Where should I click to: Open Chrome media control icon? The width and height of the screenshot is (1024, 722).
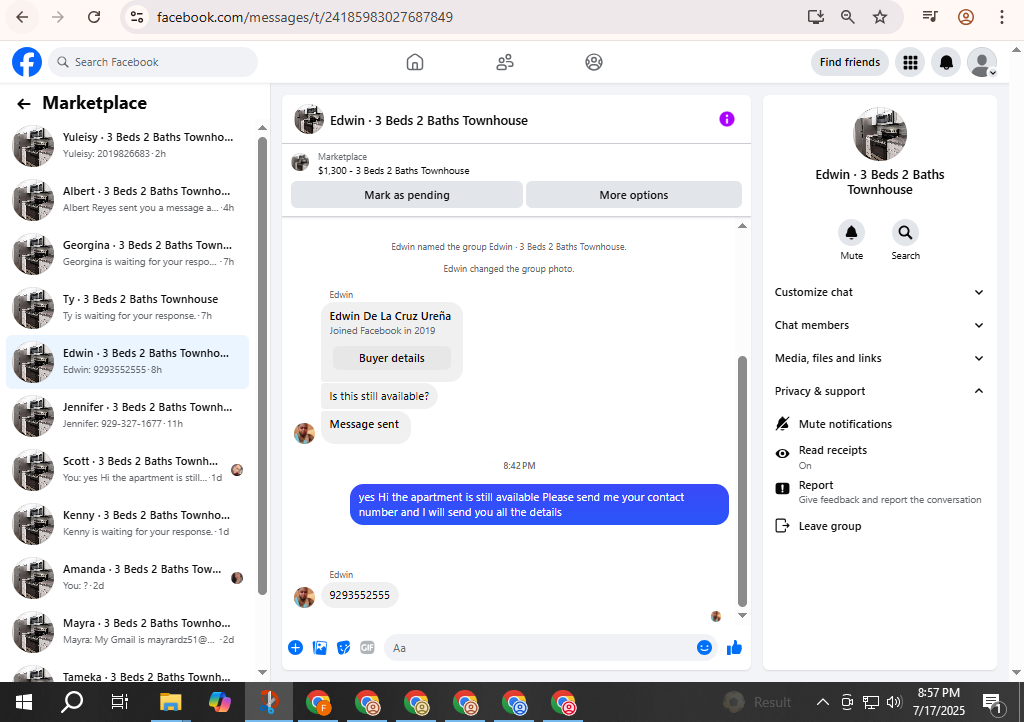(930, 17)
